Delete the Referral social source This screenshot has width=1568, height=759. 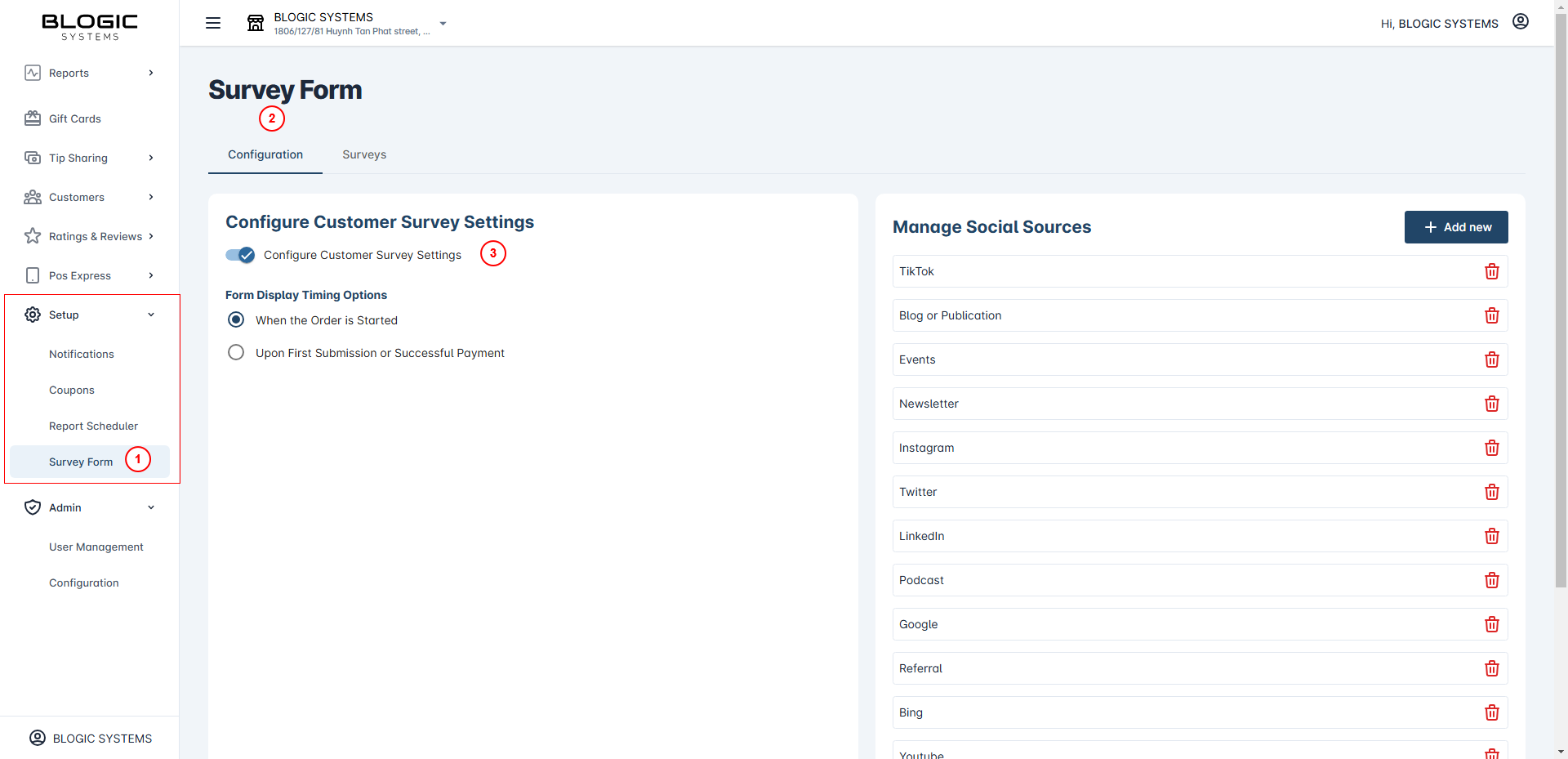click(x=1492, y=668)
